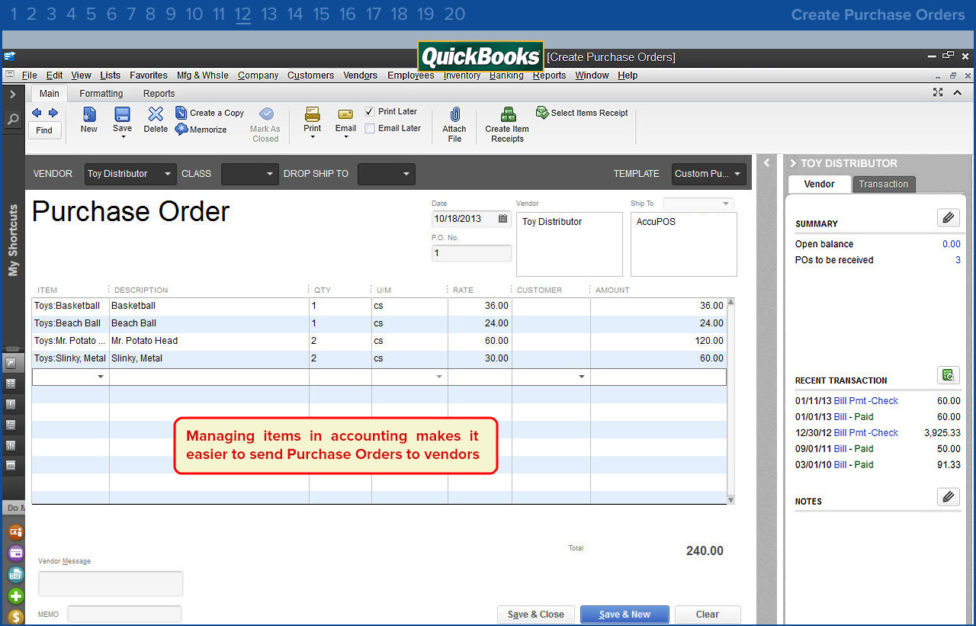
Task: Switch to the Transaction tab in side panel
Action: 883,184
